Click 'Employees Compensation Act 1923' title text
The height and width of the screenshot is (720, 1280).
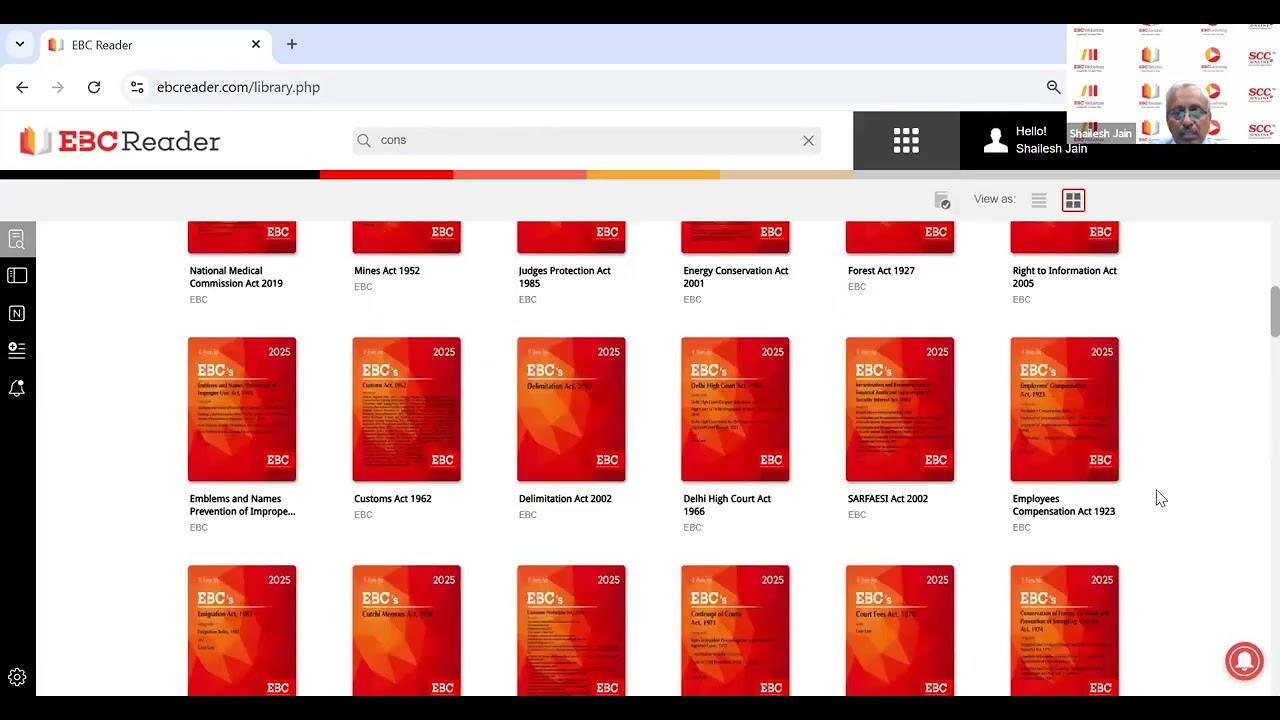click(x=1063, y=505)
